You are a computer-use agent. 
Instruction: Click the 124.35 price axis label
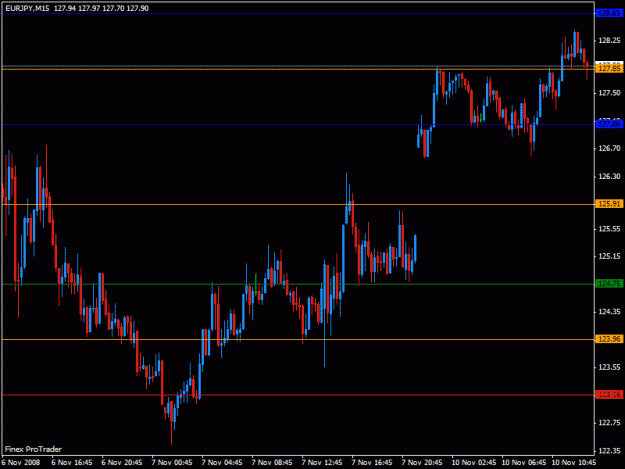tap(609, 311)
